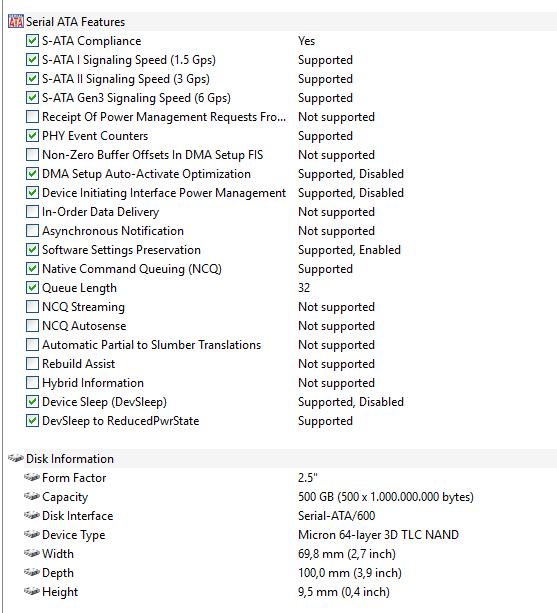Click the Form Factor disk icon

coord(32,477)
